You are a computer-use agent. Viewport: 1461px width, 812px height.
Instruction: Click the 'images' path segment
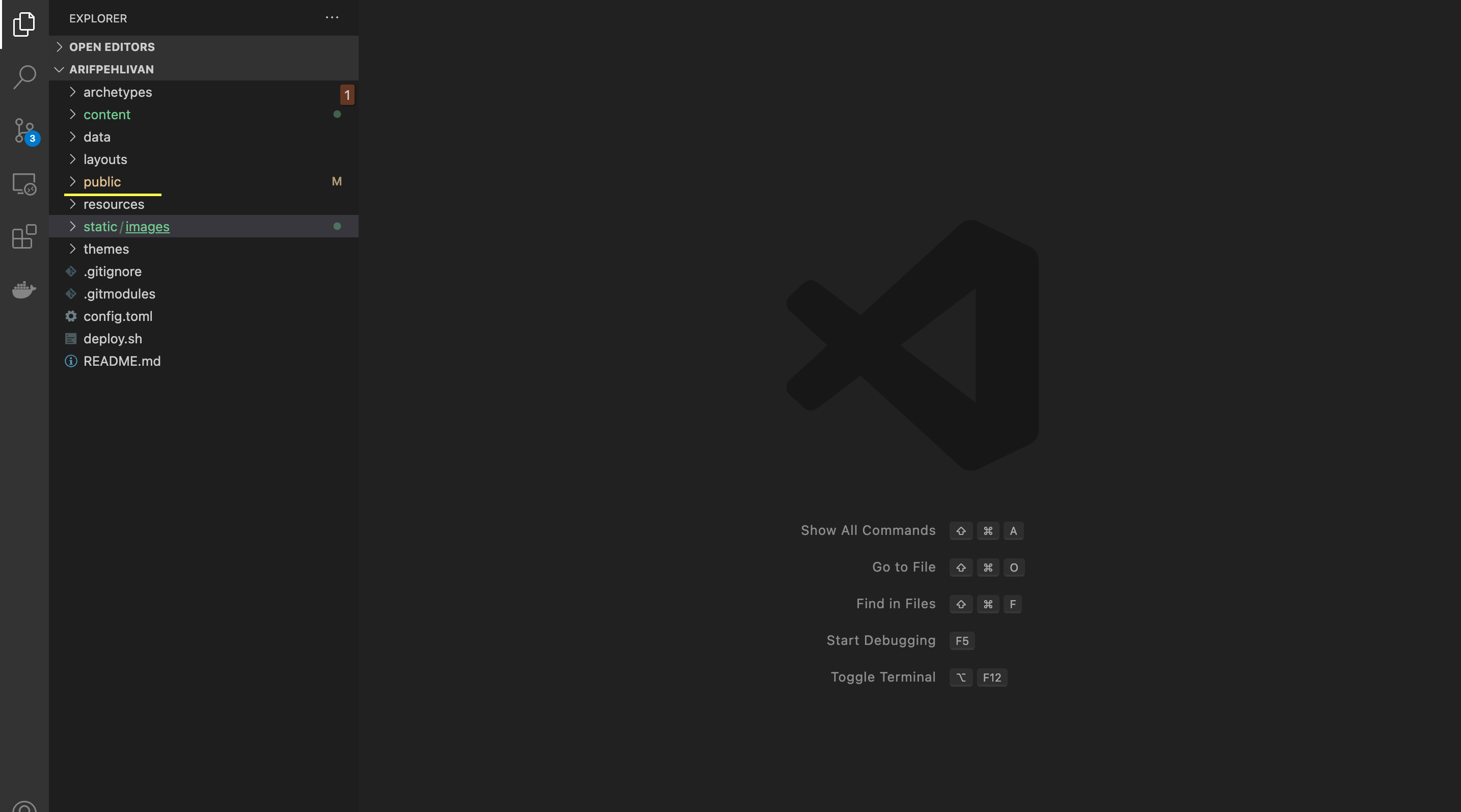point(147,227)
